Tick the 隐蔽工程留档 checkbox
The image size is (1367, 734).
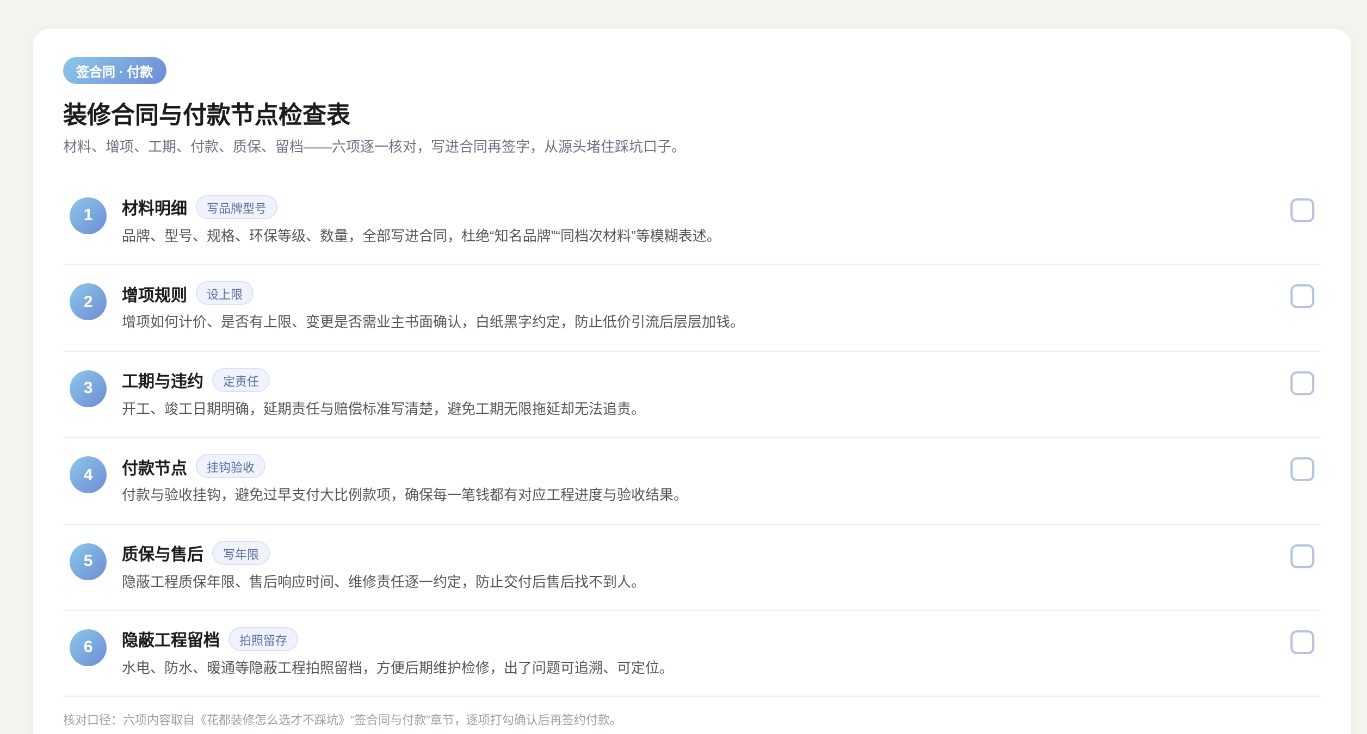(1302, 642)
